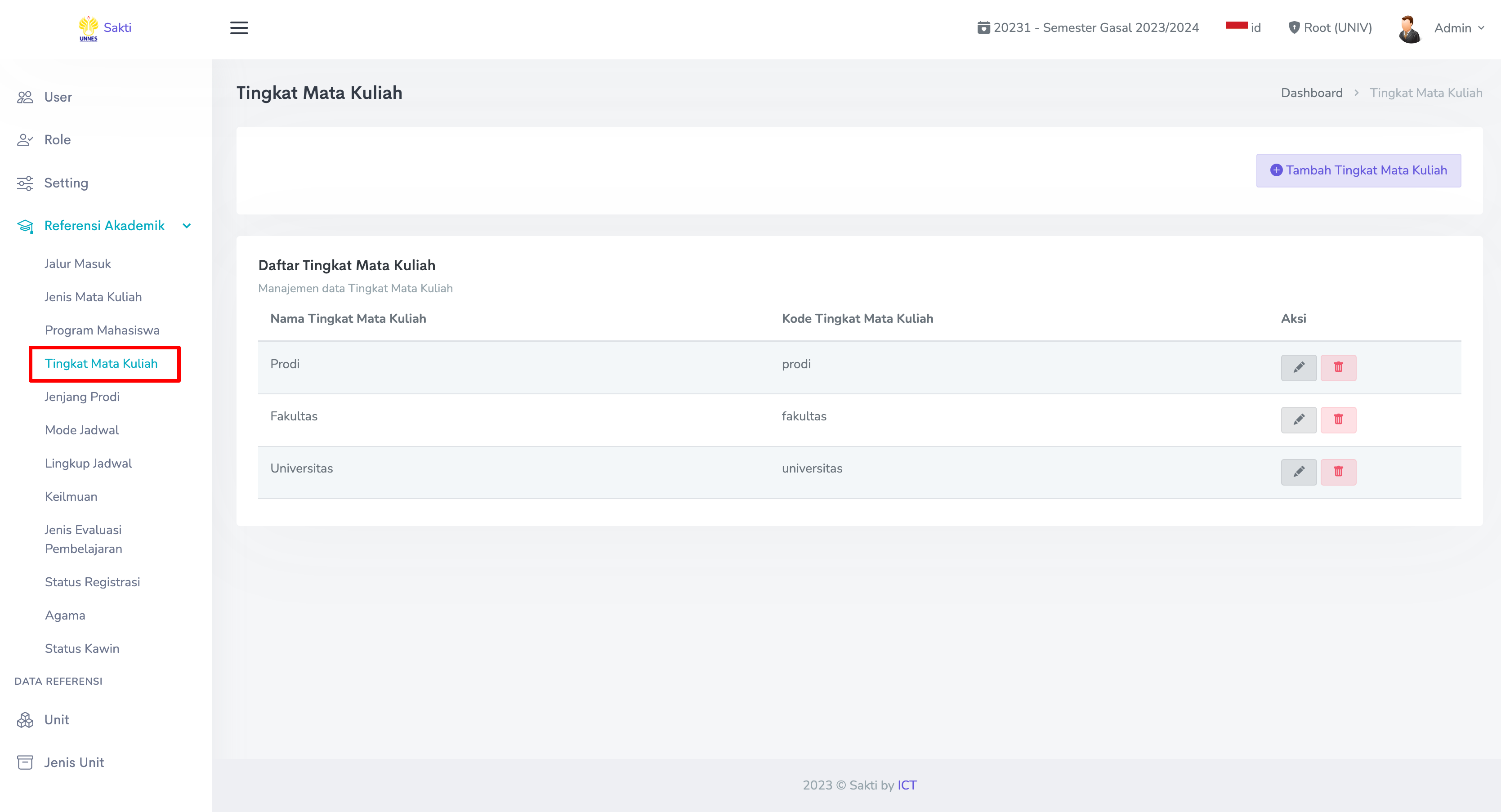Delete the Prodi row with trash icon

coord(1338,367)
